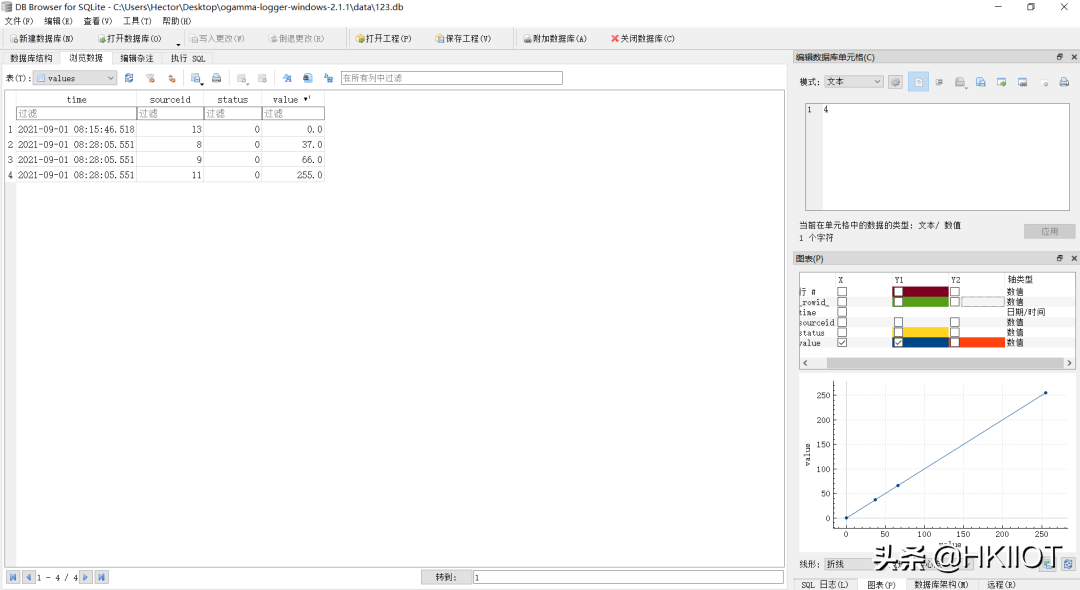This screenshot has height=590, width=1080.
Task: Switch to Execute SQL (执行 SQL) tab
Action: [188, 59]
